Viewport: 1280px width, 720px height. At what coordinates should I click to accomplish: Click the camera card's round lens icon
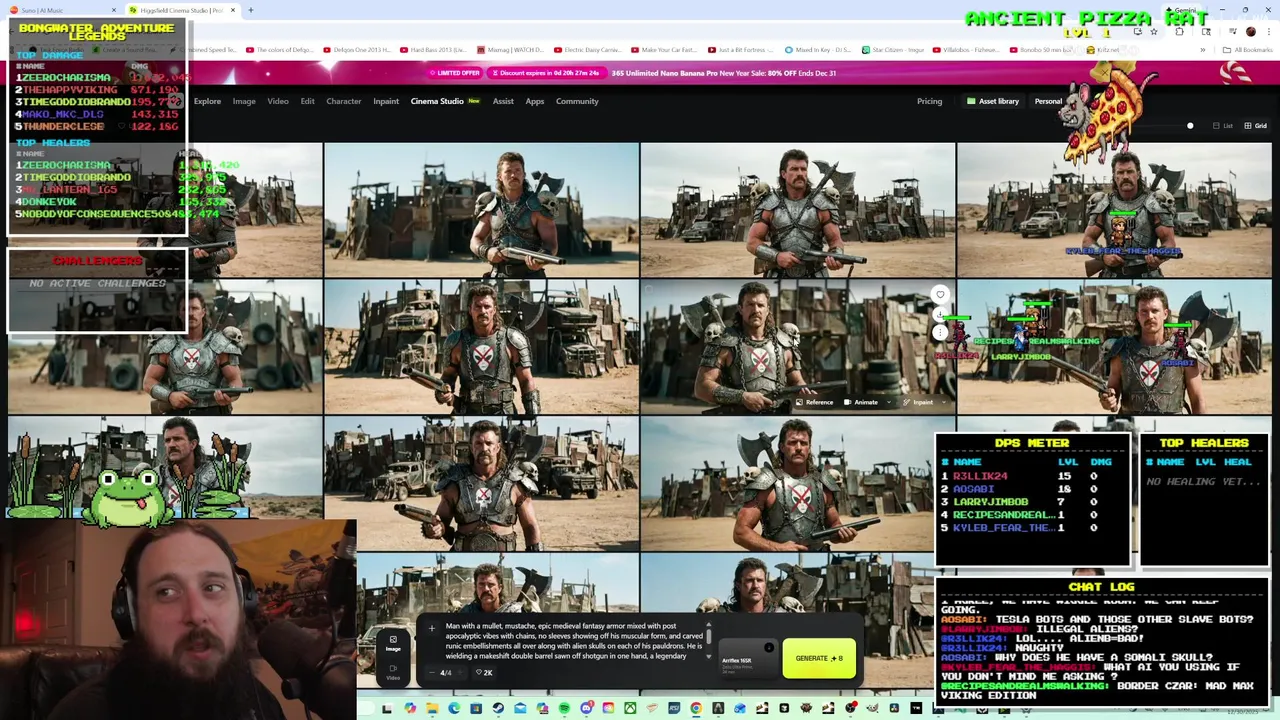(768, 648)
